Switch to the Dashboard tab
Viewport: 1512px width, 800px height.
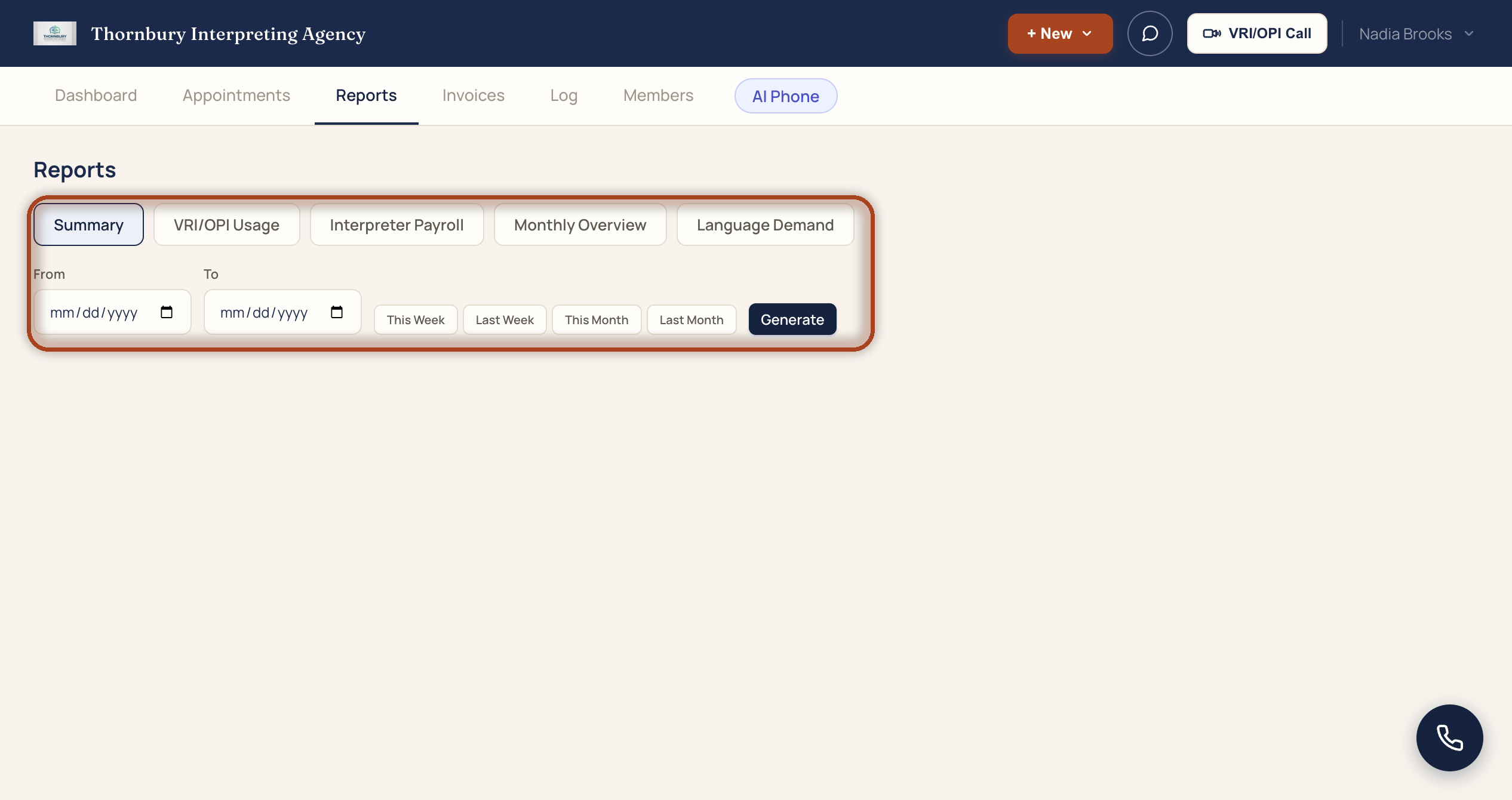point(96,96)
